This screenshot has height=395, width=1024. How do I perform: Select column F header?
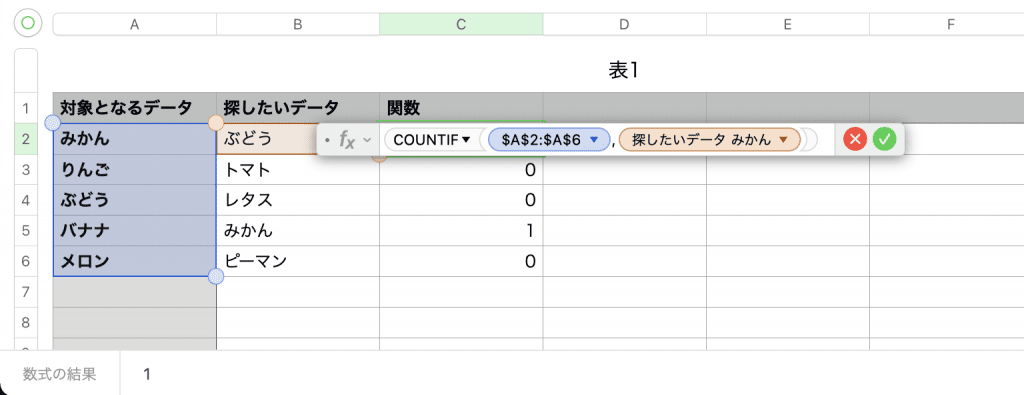click(947, 24)
